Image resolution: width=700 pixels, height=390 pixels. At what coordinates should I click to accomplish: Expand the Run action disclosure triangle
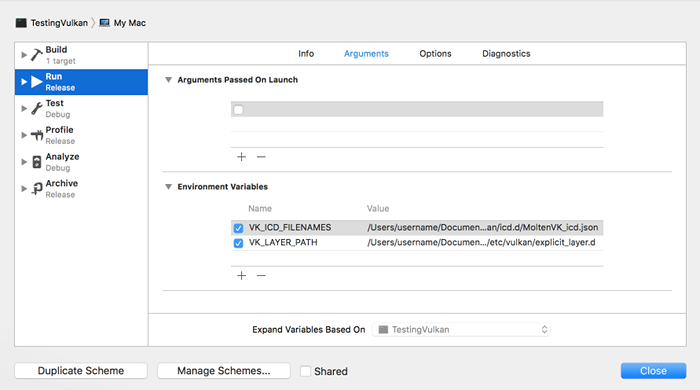click(x=24, y=82)
